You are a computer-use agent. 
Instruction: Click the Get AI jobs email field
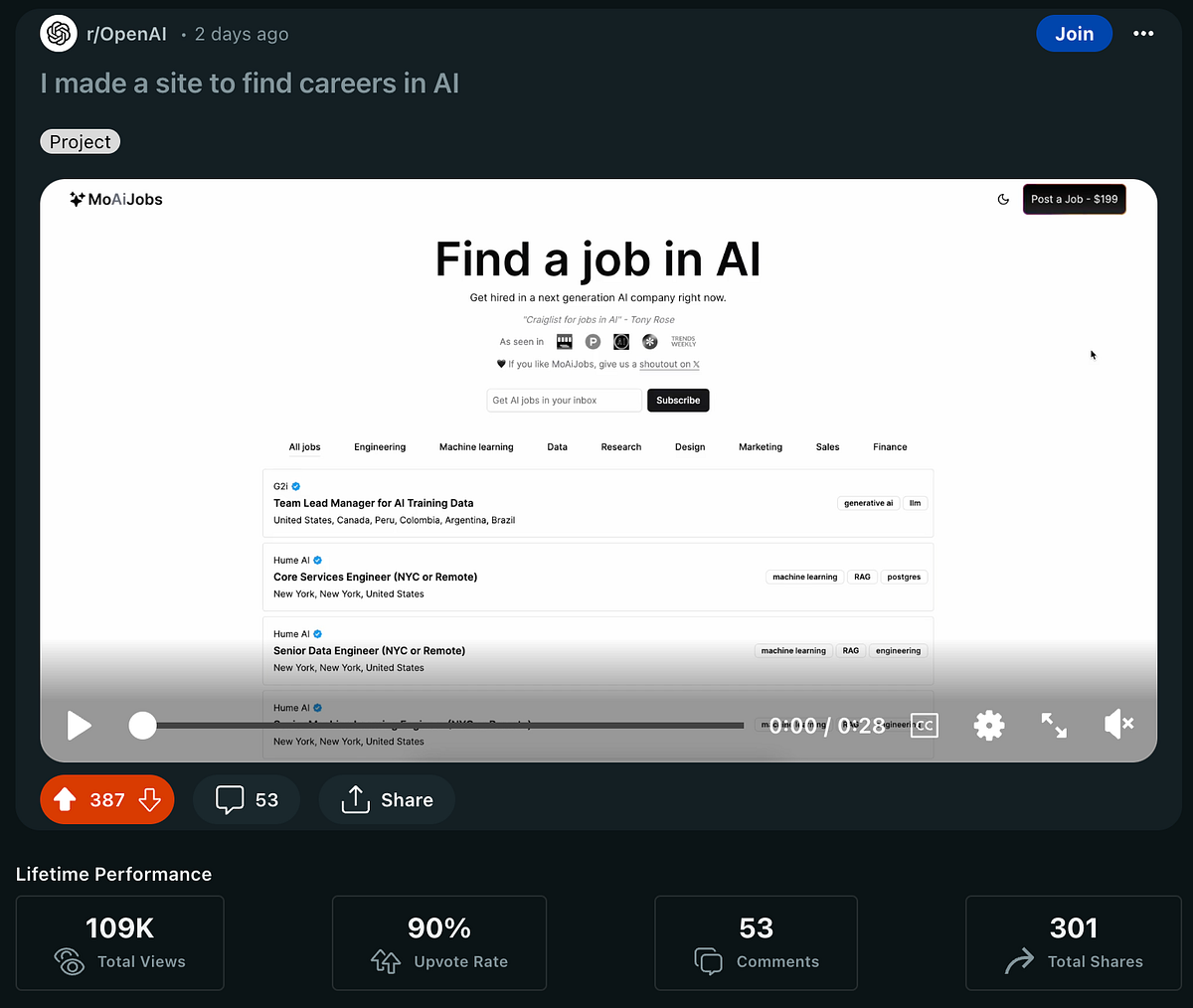coord(563,400)
